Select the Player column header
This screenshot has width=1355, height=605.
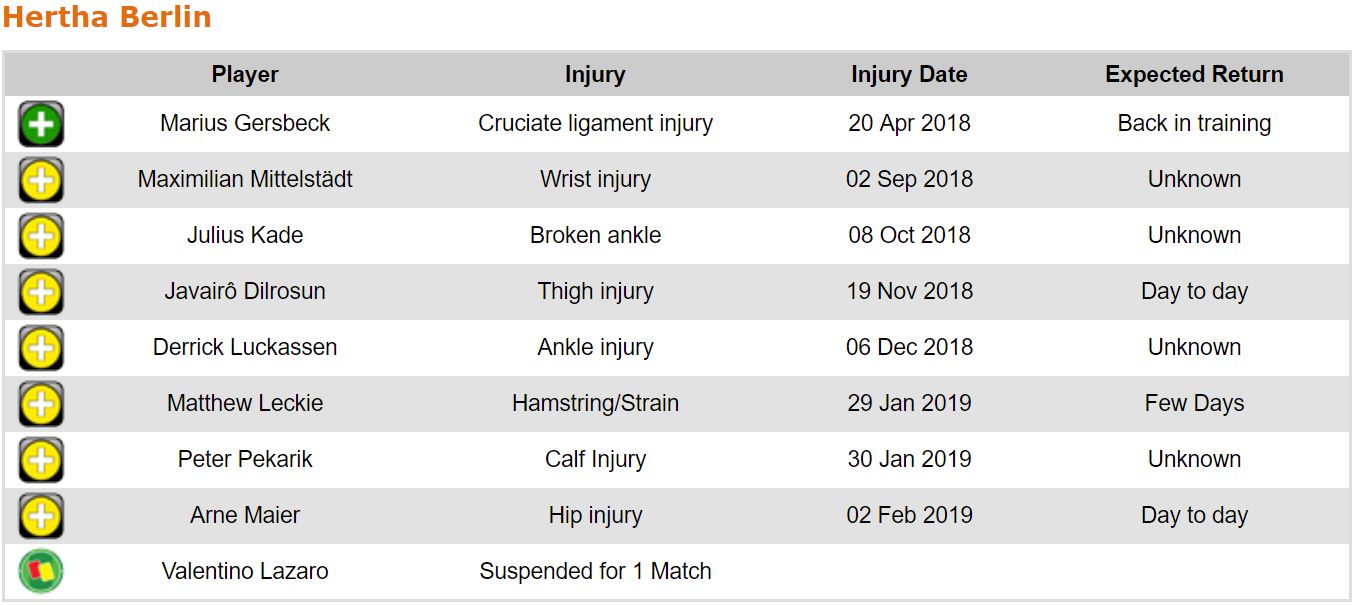(x=245, y=74)
